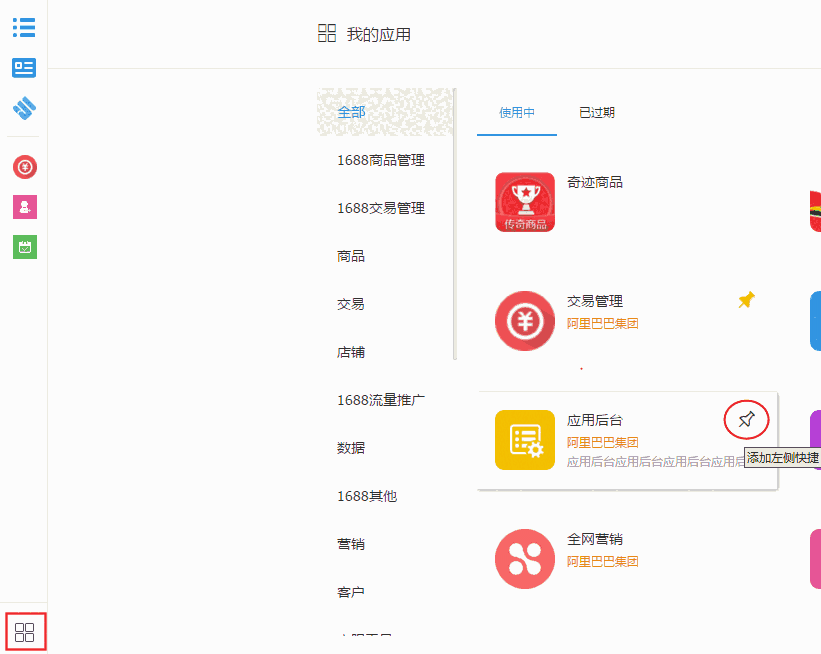
Task: Unpin 交易管理 by clicking its yellow pin
Action: 746,299
